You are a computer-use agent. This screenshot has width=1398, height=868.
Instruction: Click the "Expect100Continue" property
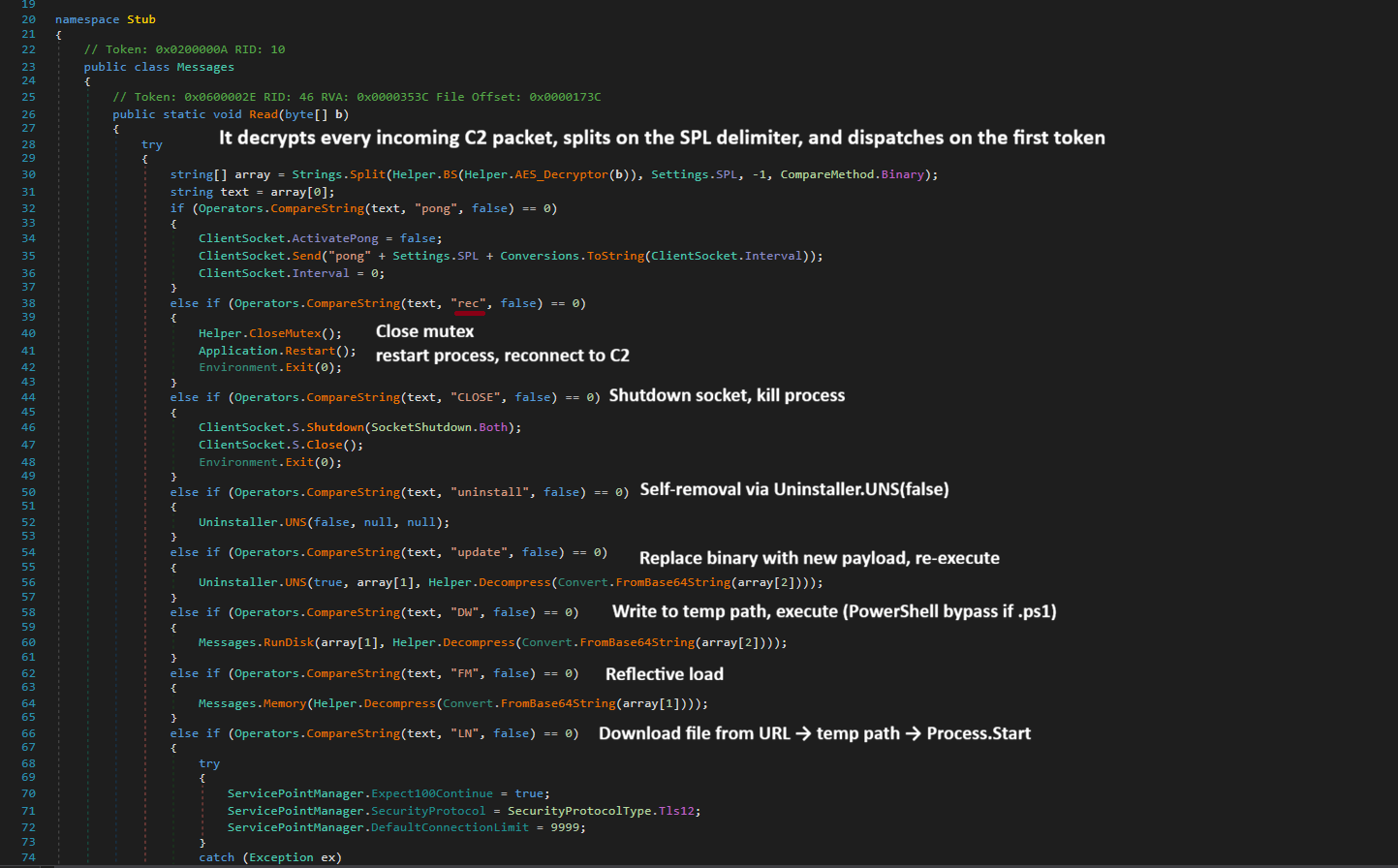432,793
